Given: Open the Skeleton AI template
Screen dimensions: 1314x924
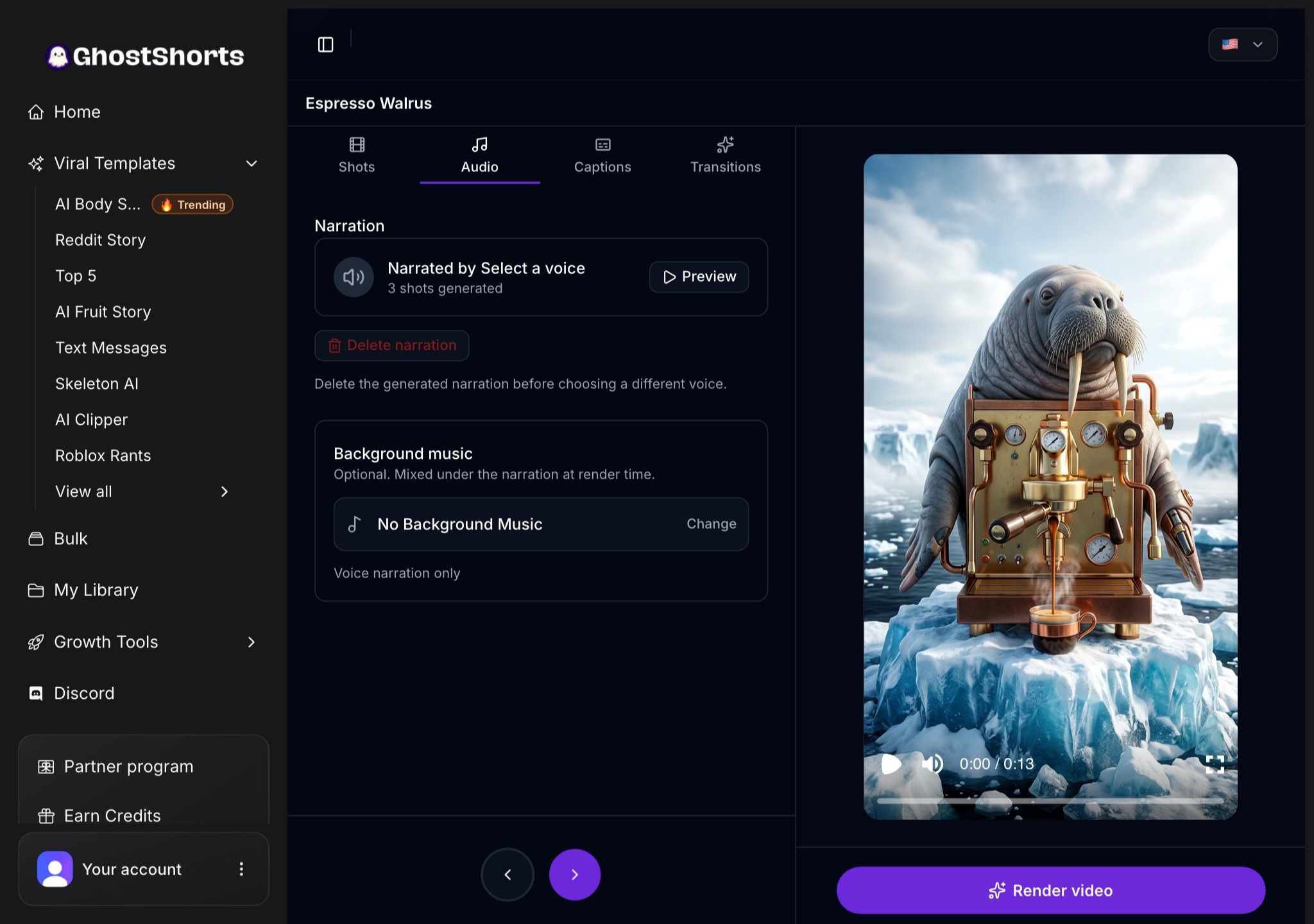Looking at the screenshot, I should coord(97,384).
